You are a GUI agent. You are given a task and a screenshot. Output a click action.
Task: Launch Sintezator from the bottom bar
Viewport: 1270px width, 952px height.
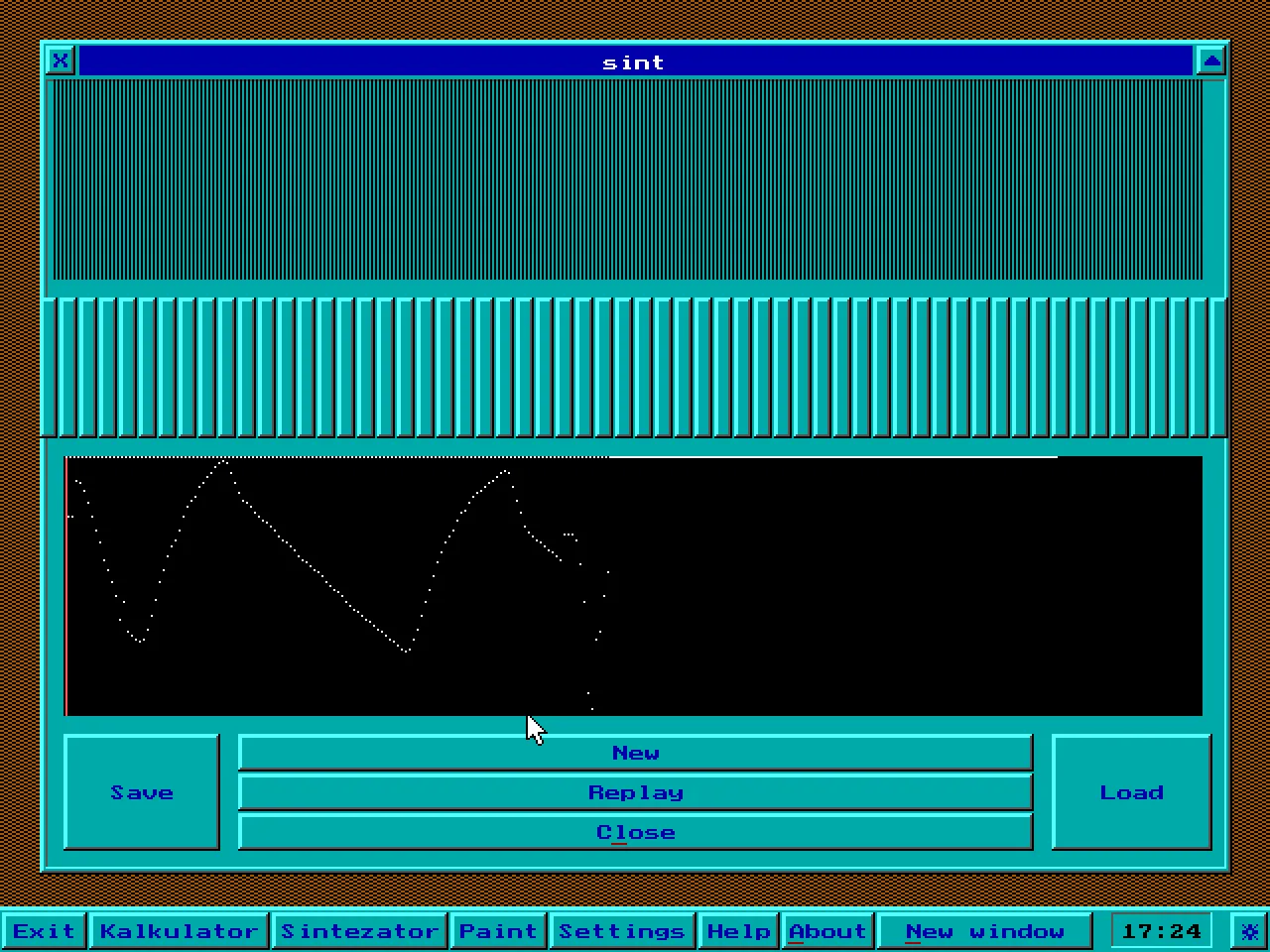359,931
